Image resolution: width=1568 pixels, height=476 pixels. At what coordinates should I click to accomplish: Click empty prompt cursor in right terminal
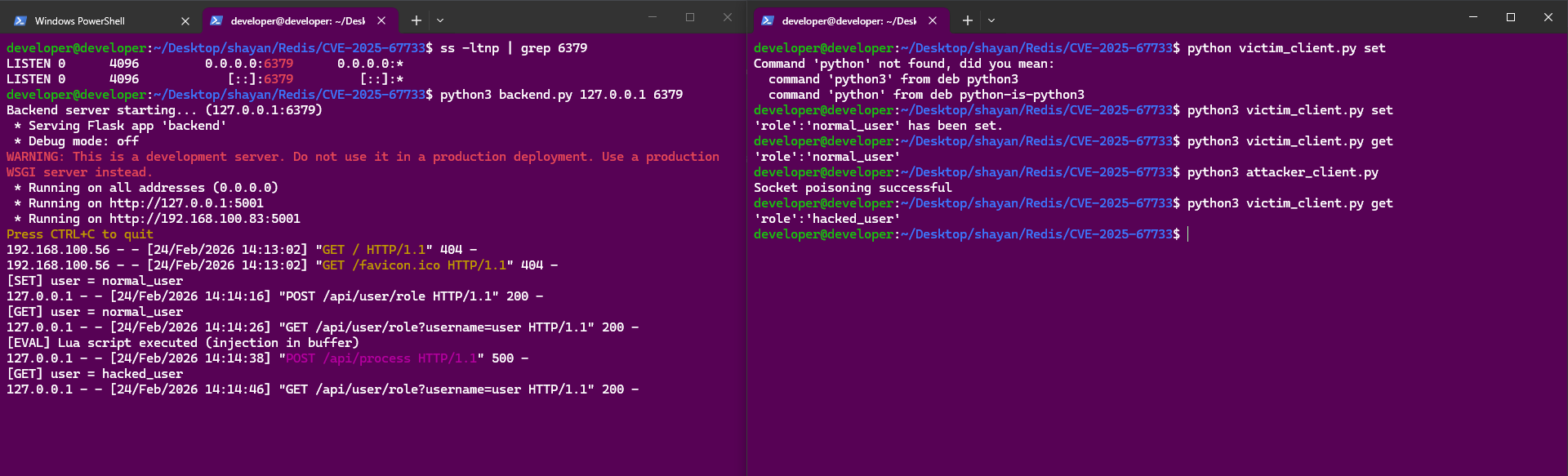pos(1187,234)
